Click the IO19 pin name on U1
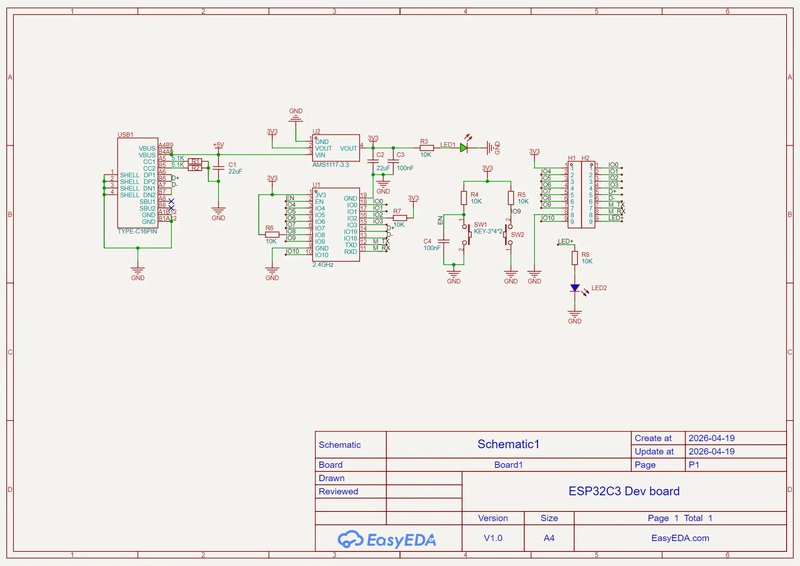 pyautogui.click(x=351, y=232)
